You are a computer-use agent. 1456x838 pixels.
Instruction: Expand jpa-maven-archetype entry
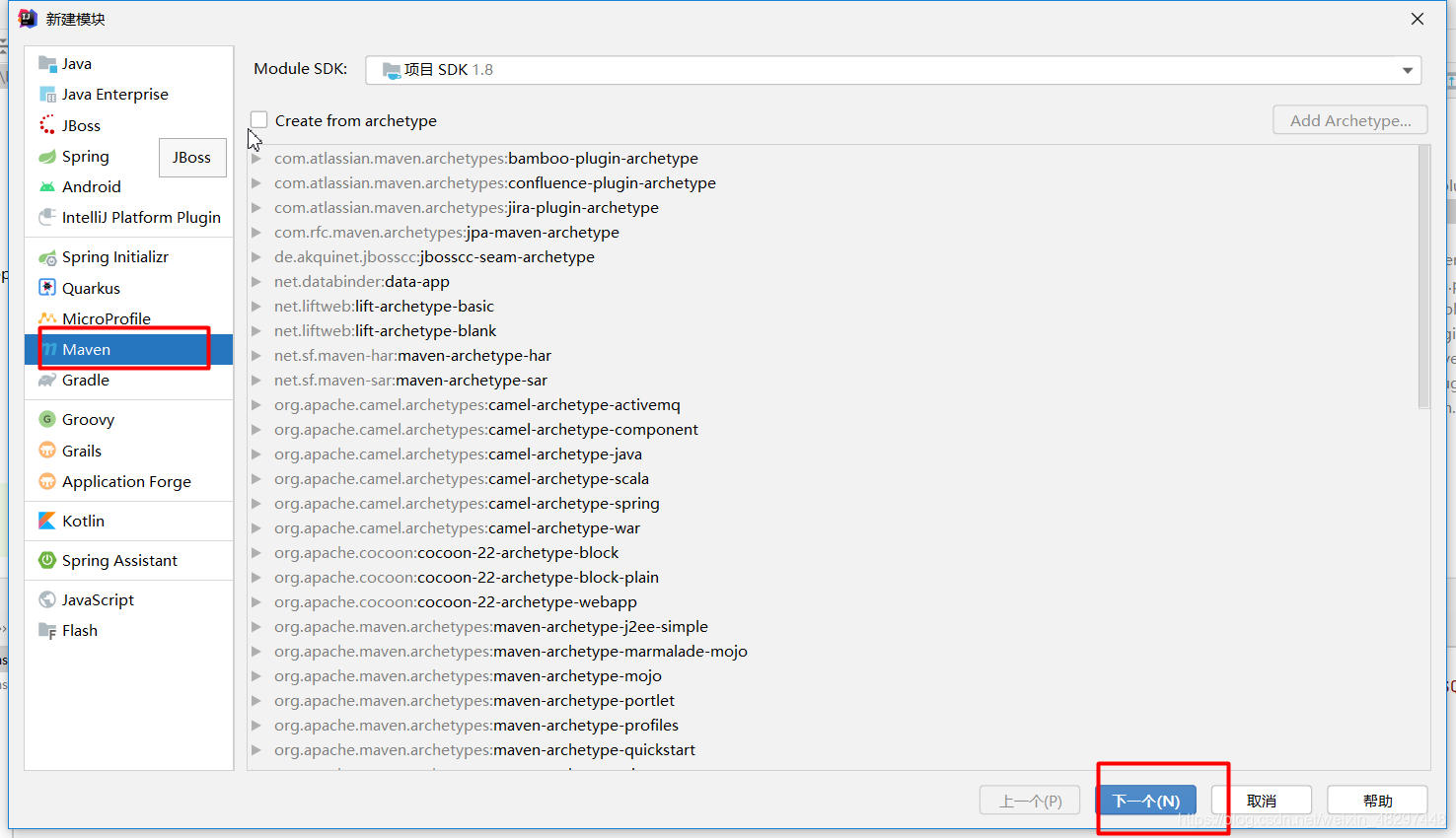256,233
